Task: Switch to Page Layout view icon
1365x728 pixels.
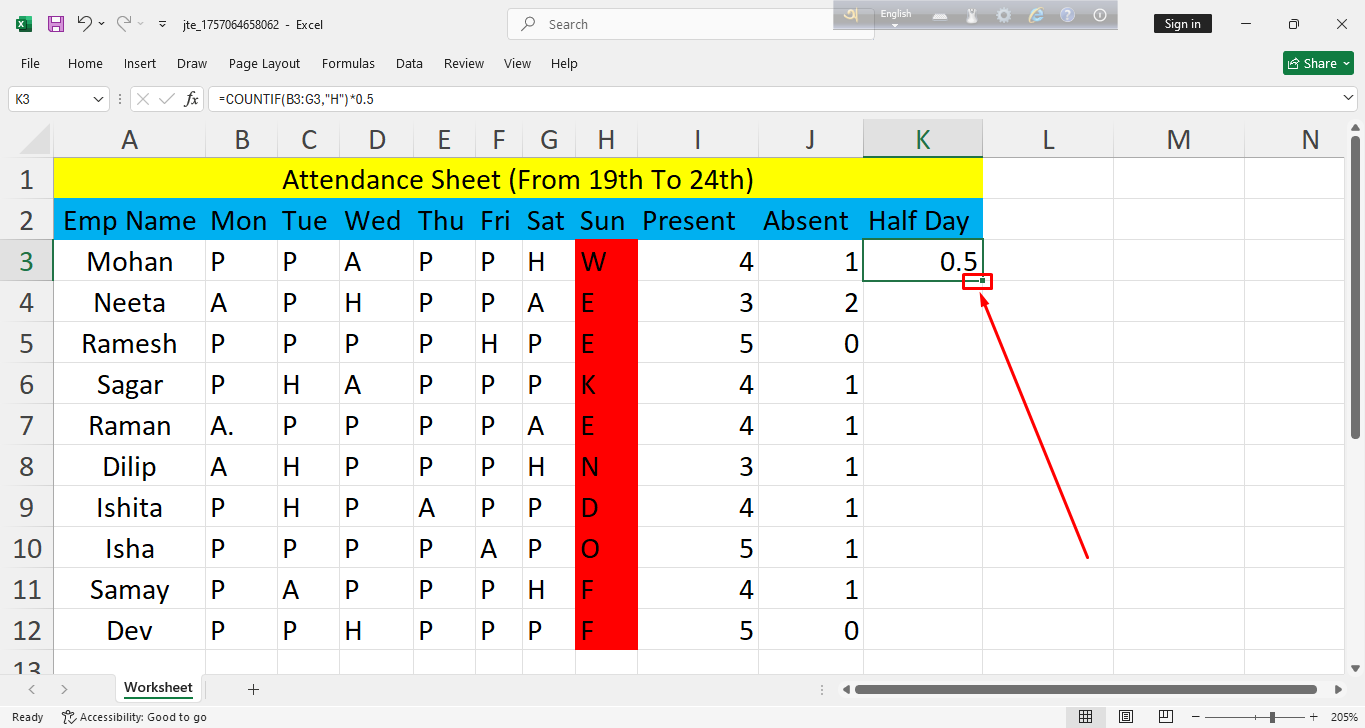Action: coord(1126,717)
